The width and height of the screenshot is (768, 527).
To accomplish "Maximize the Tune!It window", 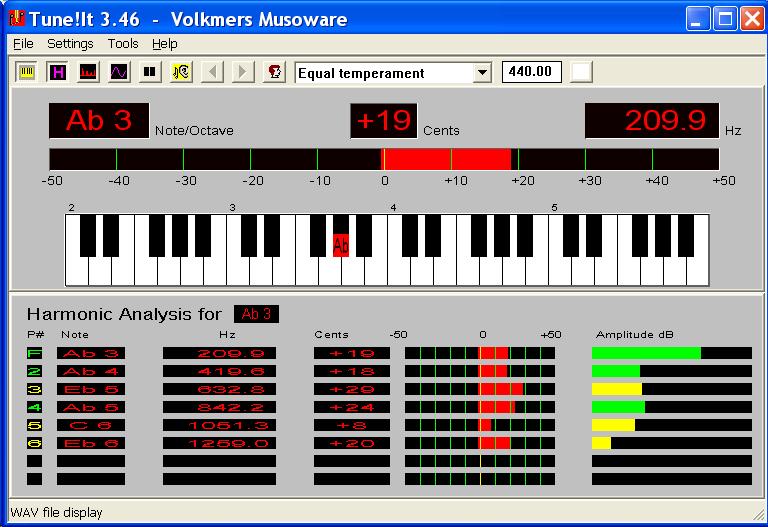I will click(725, 19).
